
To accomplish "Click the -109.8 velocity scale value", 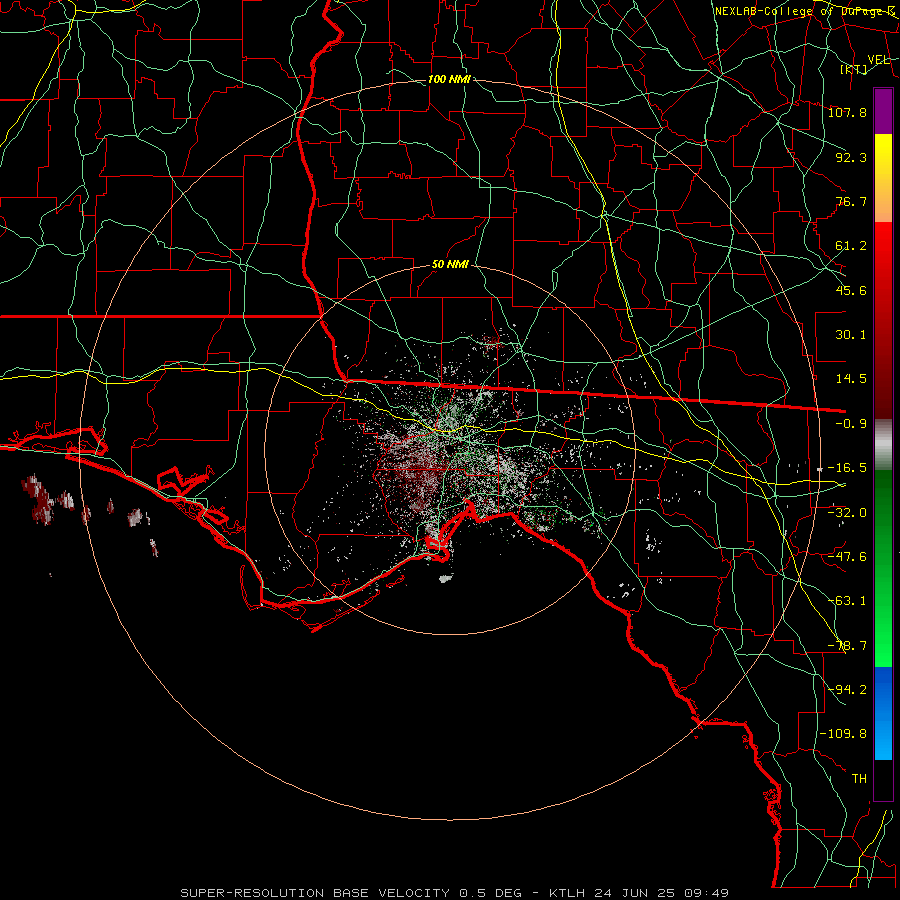I will [x=844, y=734].
